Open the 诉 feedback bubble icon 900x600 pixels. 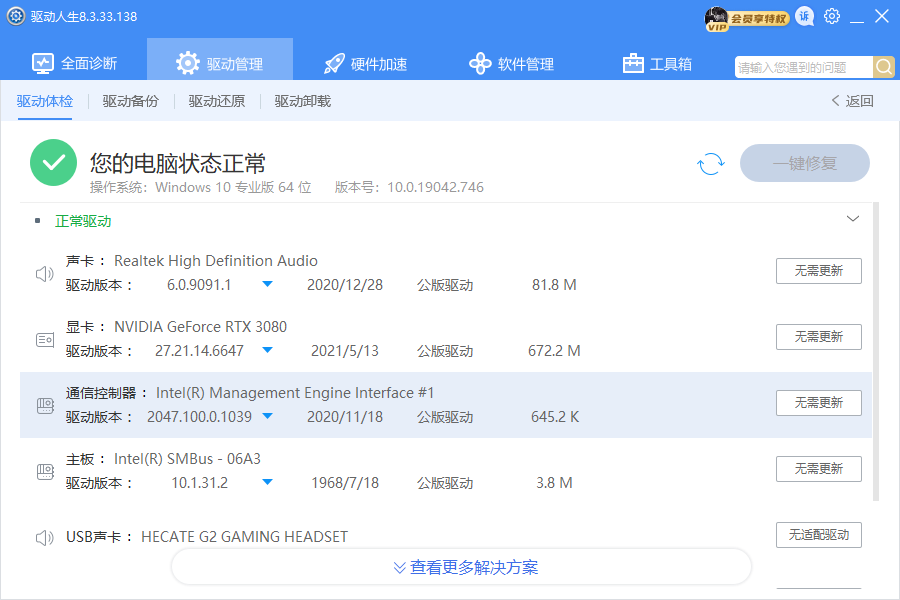tap(805, 17)
